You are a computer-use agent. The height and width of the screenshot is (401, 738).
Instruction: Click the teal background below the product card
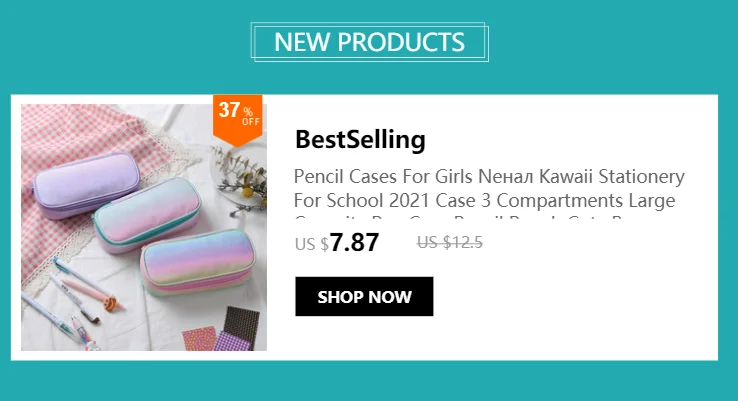(369, 381)
